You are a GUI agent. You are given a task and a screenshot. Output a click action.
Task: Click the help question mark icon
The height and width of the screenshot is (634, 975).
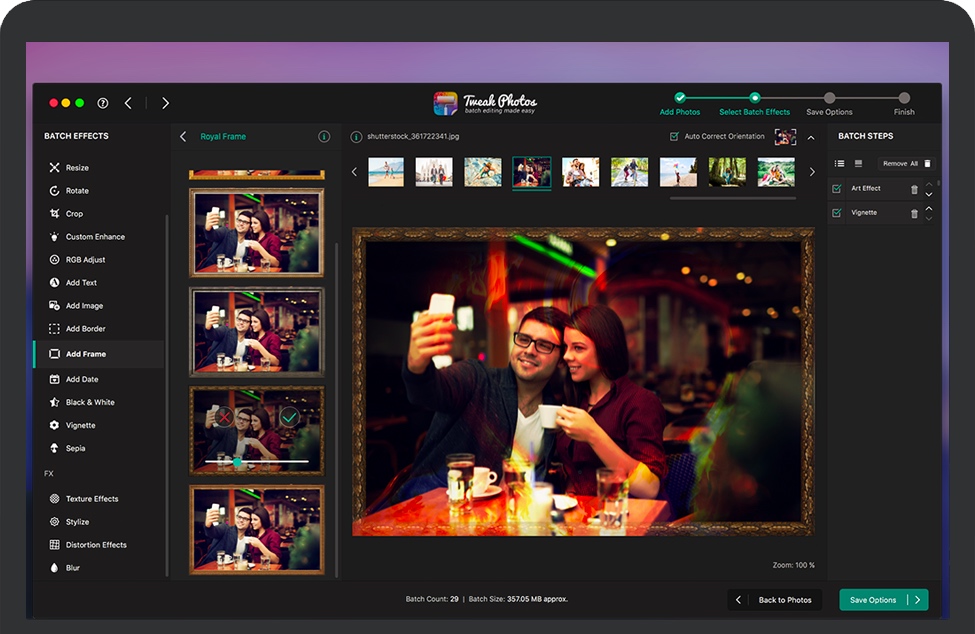(x=103, y=103)
